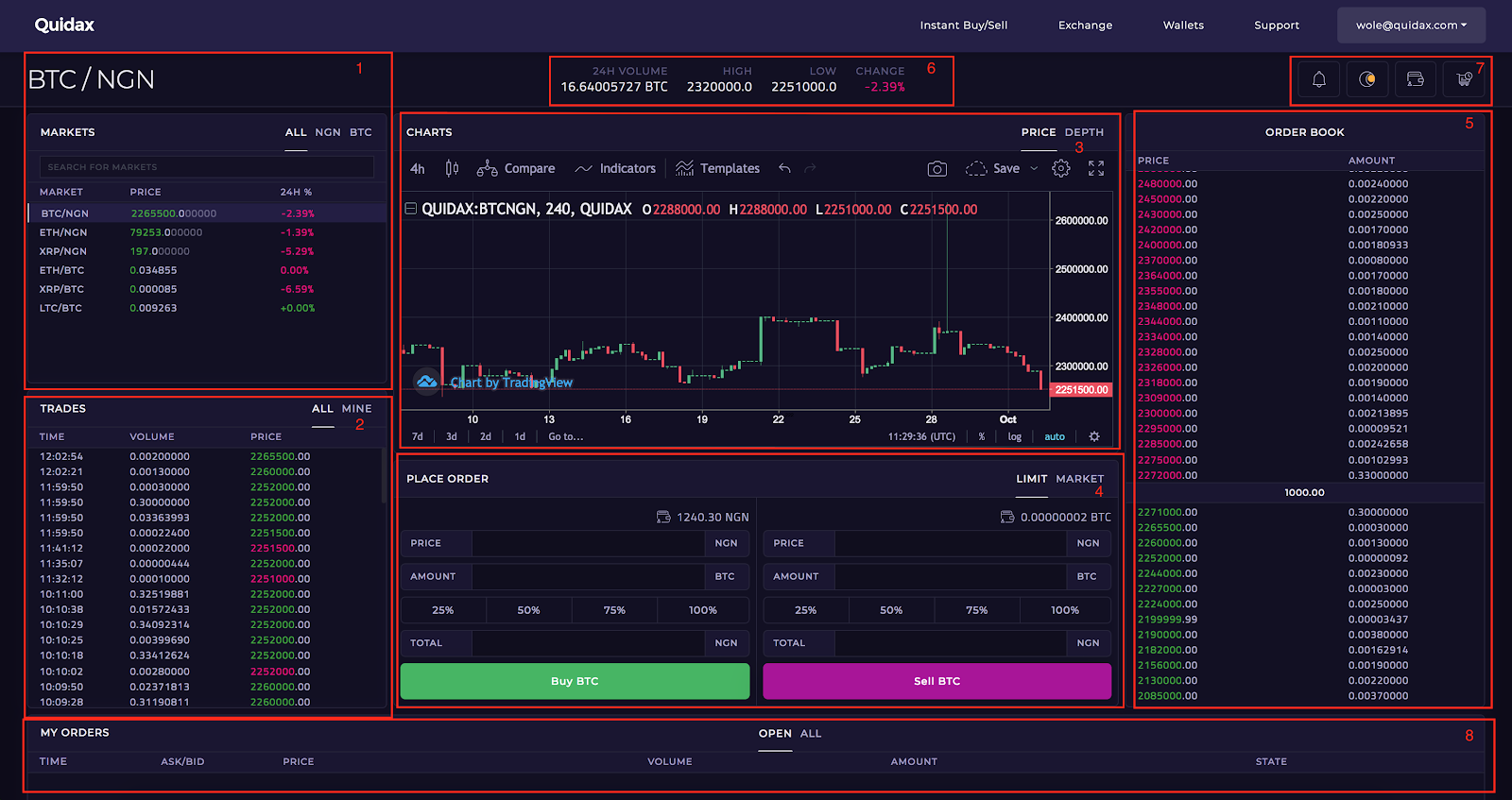Click the purple Sell BTC button
This screenshot has height=800, width=1512.
[936, 681]
